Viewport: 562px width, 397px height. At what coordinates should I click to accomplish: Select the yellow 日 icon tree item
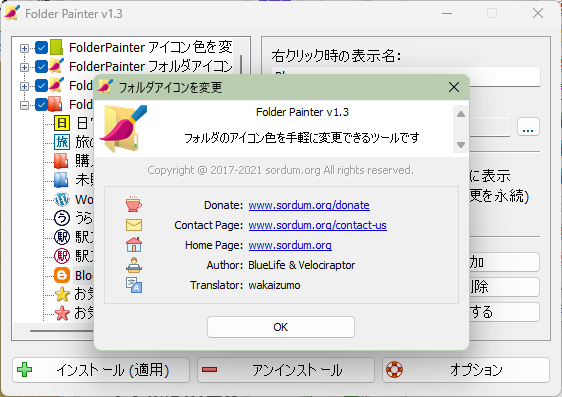pyautogui.click(x=62, y=123)
